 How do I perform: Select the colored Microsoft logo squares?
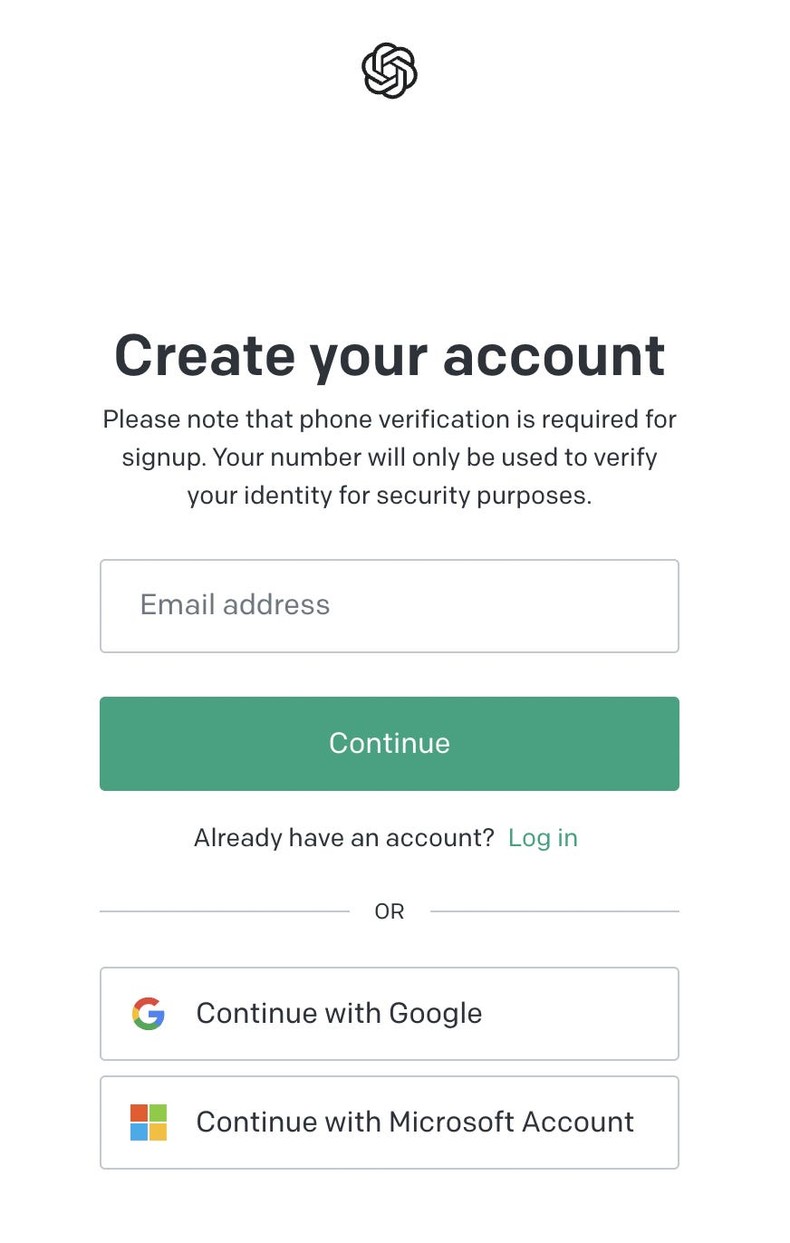(148, 1122)
